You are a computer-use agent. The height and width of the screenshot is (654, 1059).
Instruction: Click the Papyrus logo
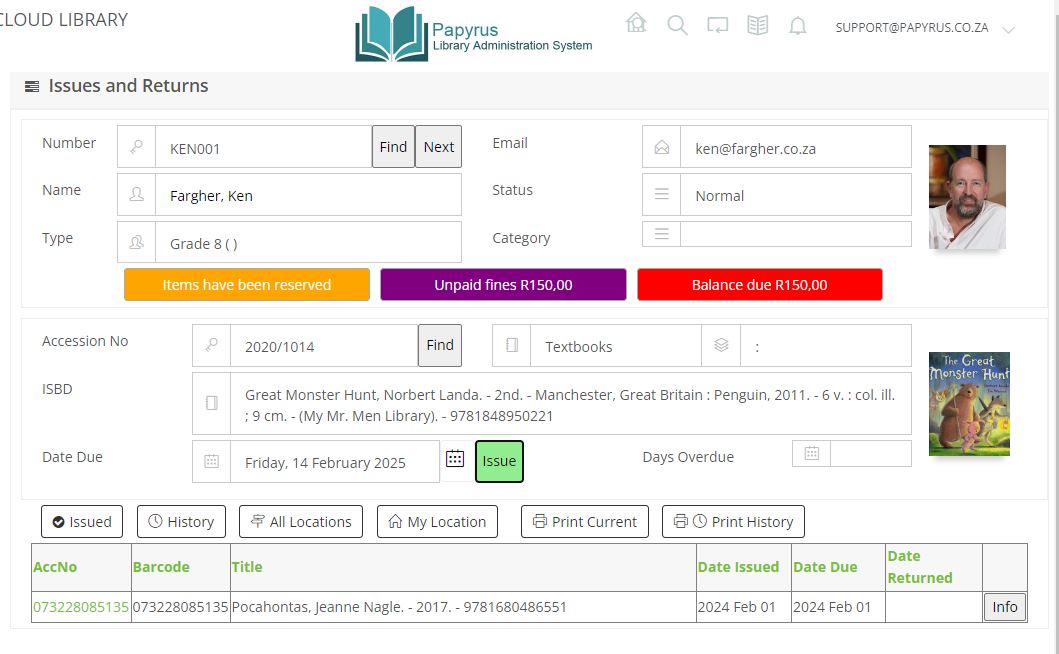click(x=474, y=34)
